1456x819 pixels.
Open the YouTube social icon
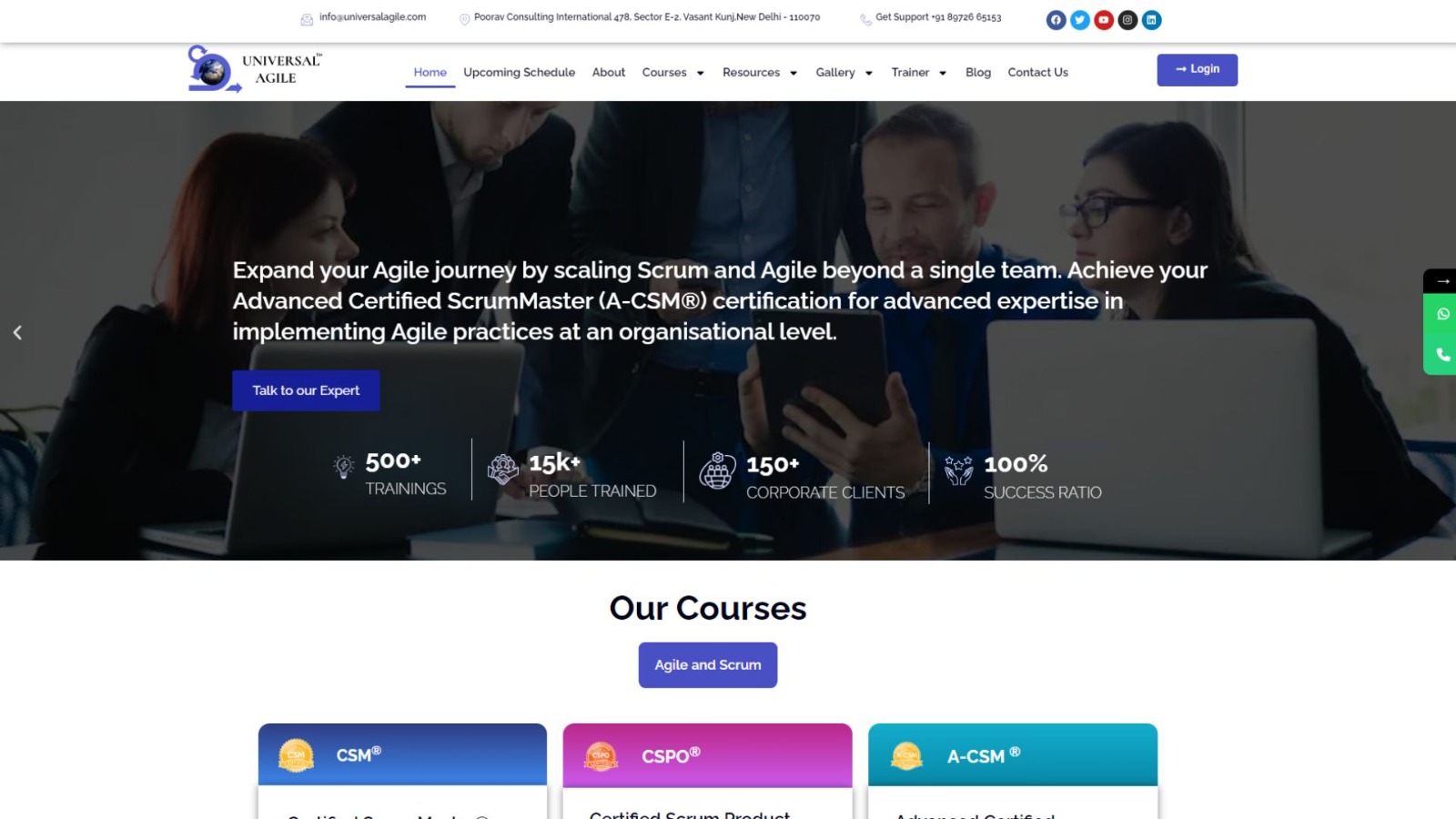[1104, 20]
